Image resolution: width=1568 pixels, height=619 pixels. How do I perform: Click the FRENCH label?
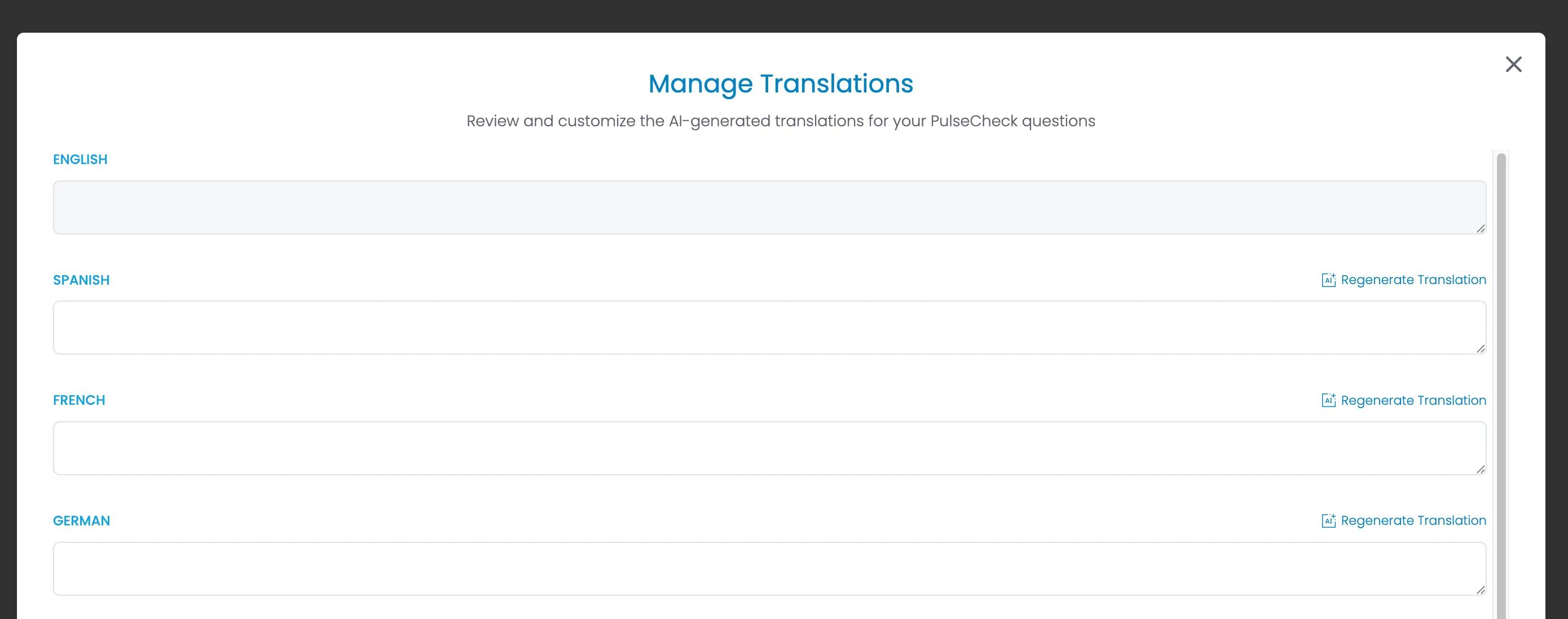point(79,400)
